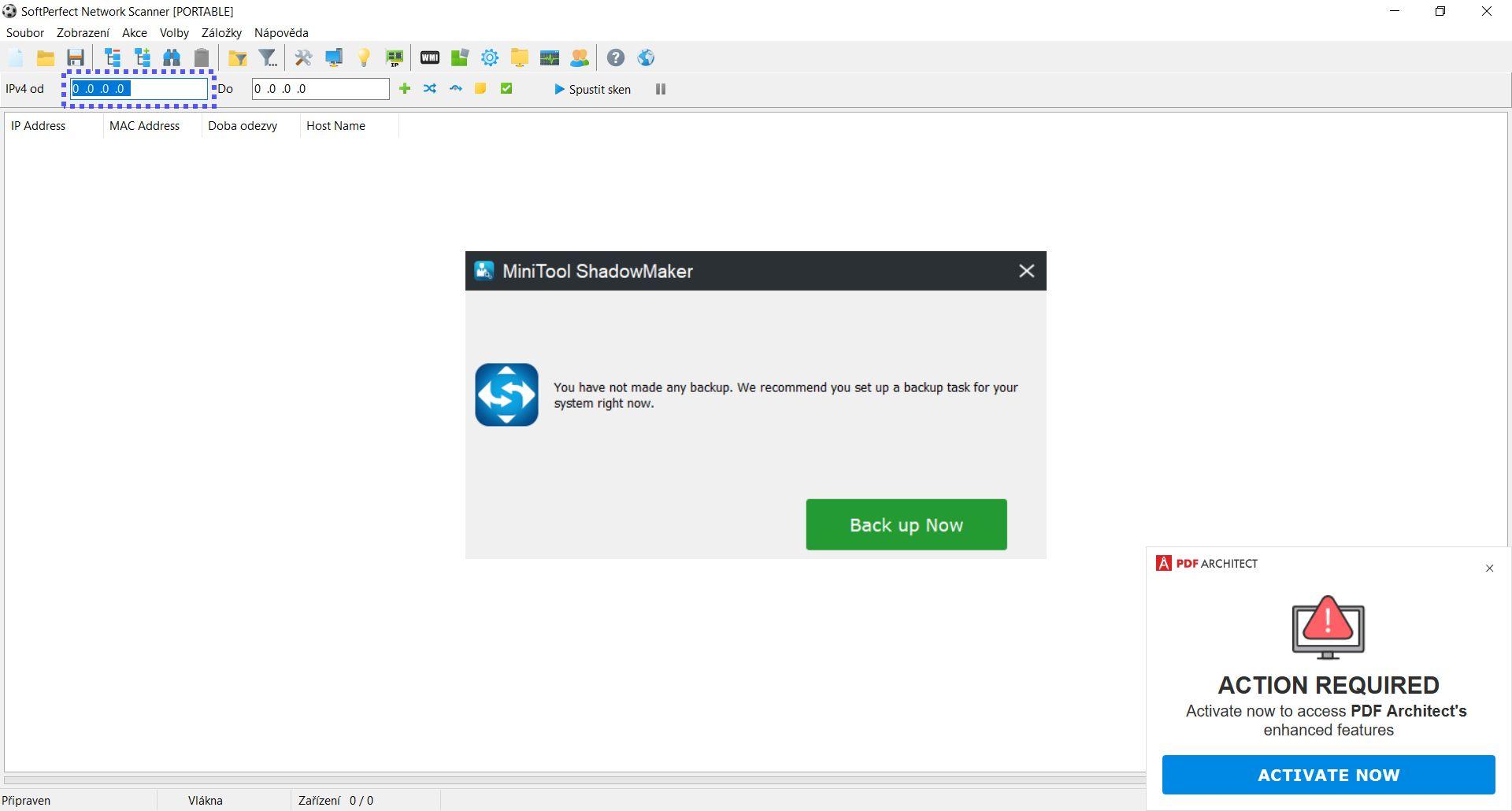Screen dimensions: 1512x811
Task: Click the user accounts icon
Action: [580, 57]
